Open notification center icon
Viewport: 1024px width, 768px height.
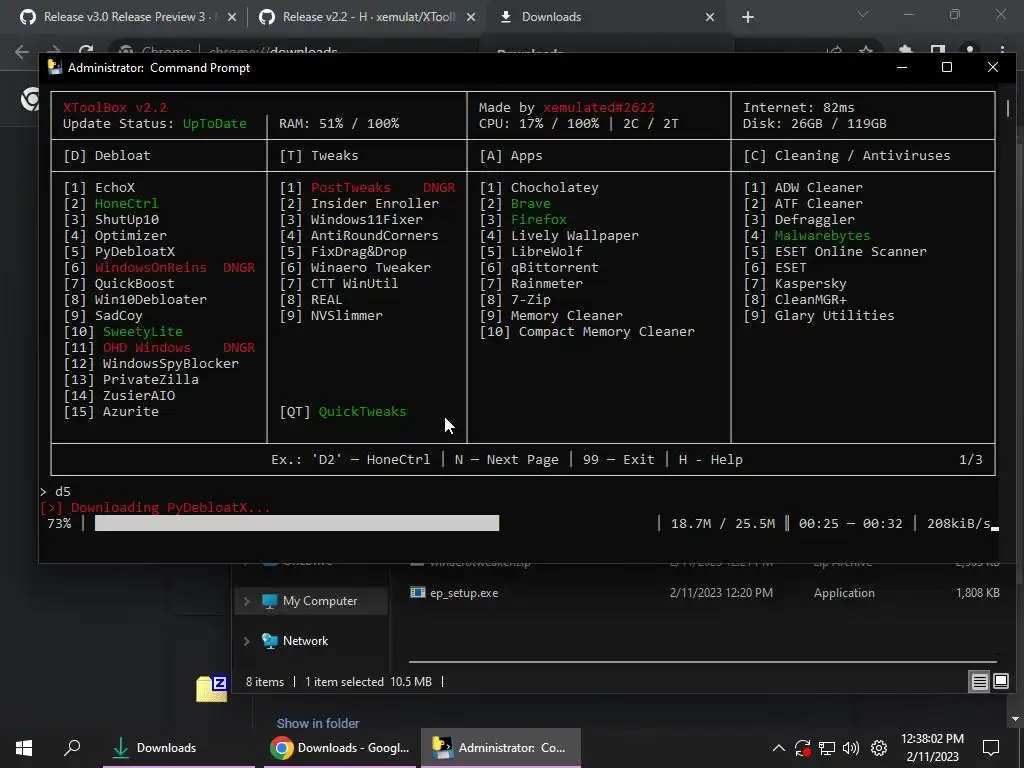click(x=991, y=748)
